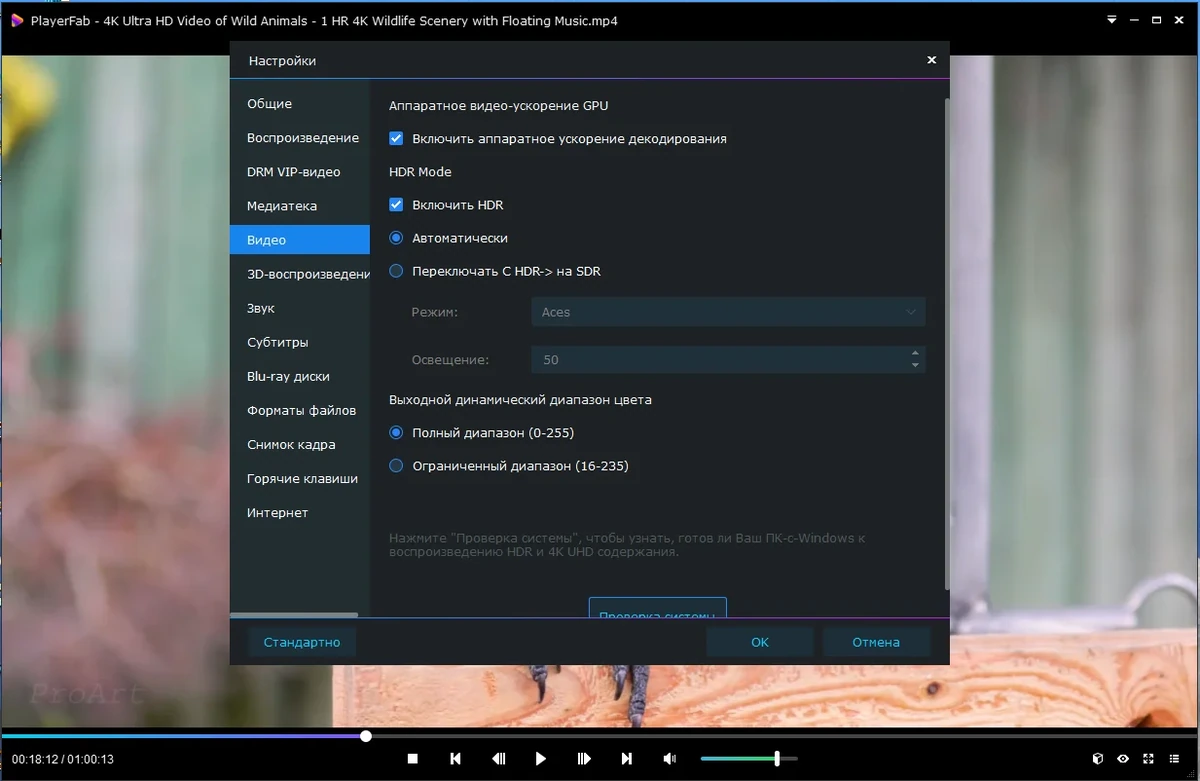
Task: Minimize the PlayerFab window
Action: 1135,20
